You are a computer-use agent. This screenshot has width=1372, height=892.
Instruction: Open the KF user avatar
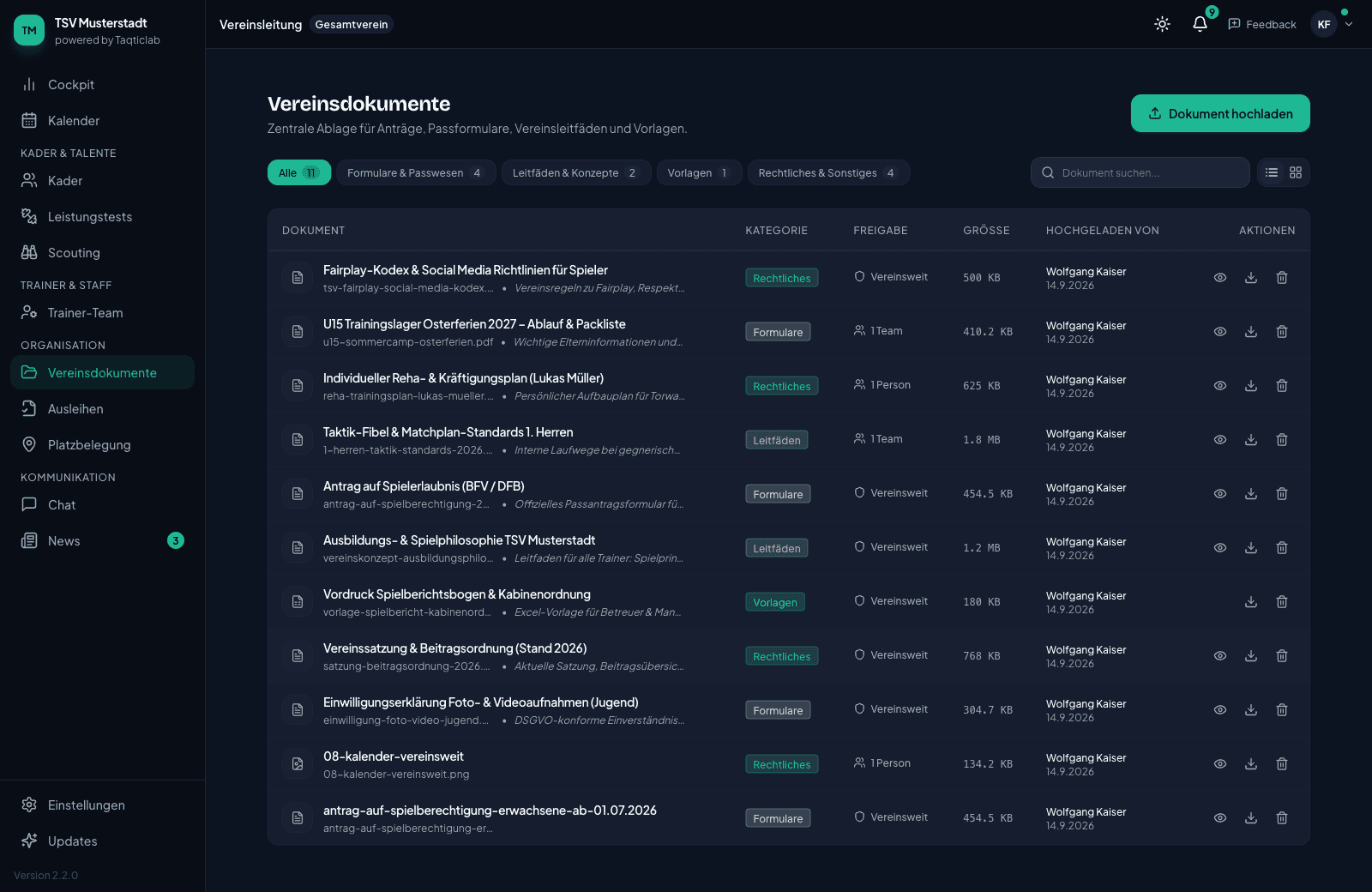point(1324,24)
